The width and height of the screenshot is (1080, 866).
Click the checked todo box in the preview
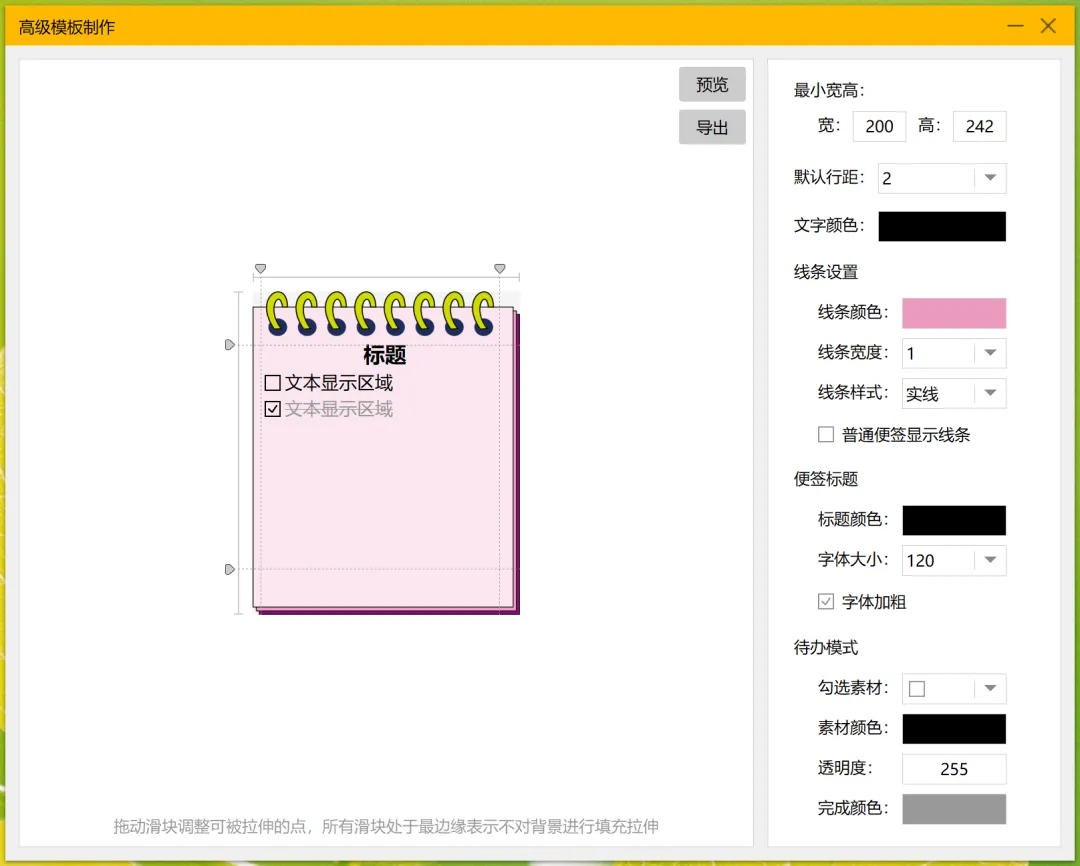coord(272,409)
